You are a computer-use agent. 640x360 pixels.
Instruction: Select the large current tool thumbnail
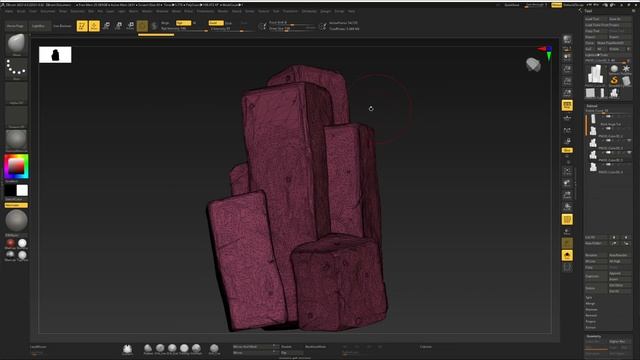tap(596, 75)
